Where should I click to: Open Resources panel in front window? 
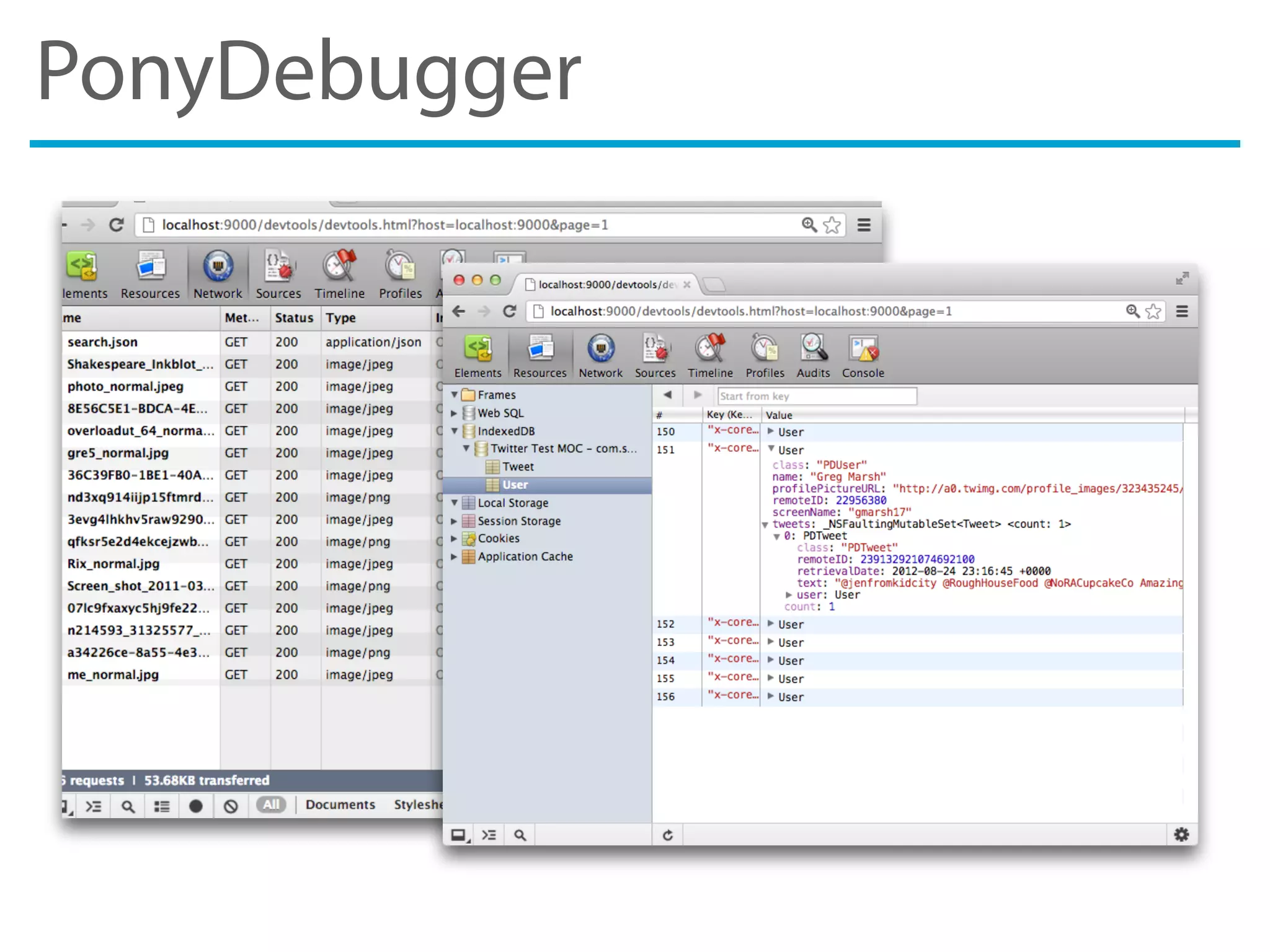(540, 356)
